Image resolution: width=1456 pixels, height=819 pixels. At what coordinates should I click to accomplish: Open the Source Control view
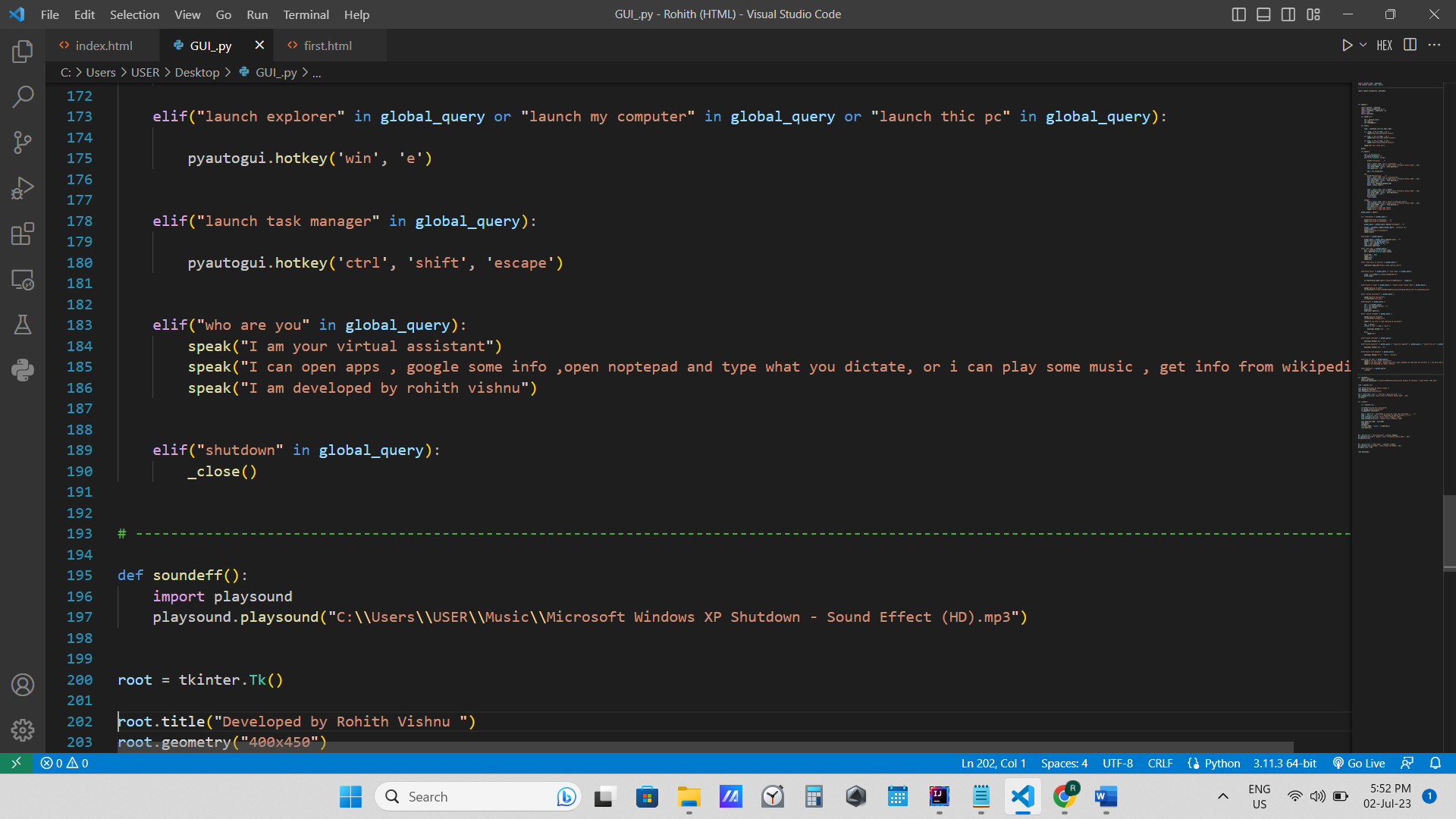tap(23, 143)
